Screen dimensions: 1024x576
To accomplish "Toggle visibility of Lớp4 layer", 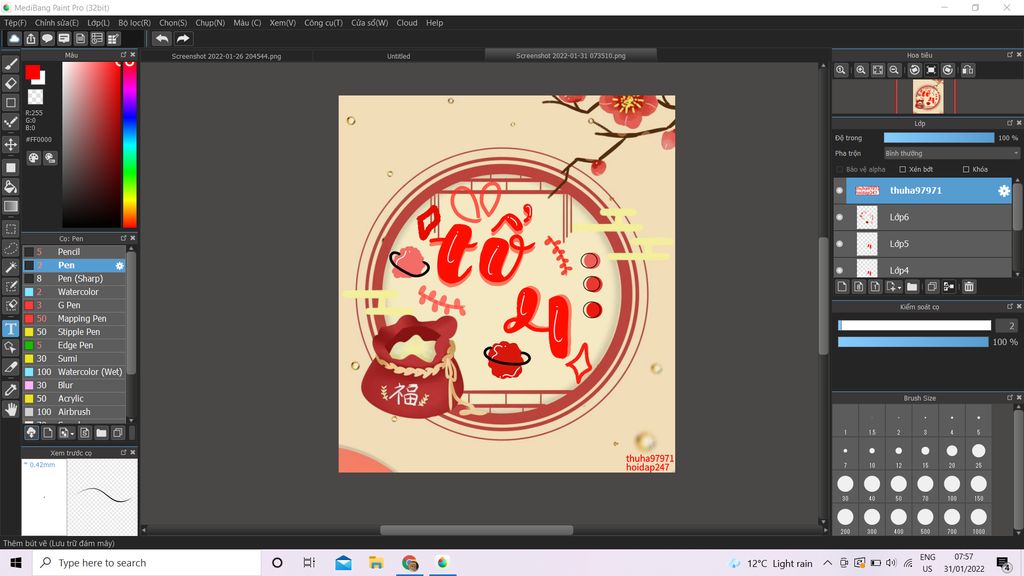I will pyautogui.click(x=839, y=270).
